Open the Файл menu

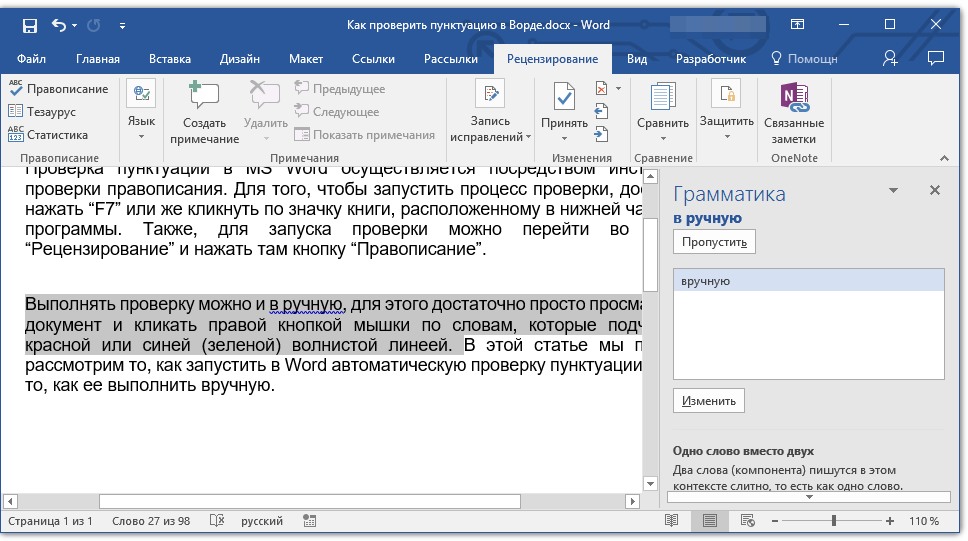tap(31, 59)
